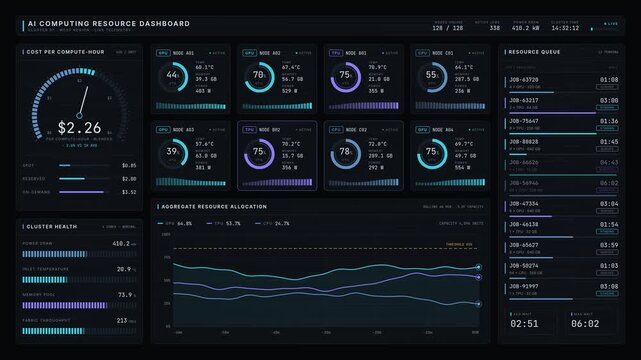This screenshot has height=360, width=641.
Task: Open the history sparkline on Node C02 card
Action: pyautogui.click(x=363, y=183)
